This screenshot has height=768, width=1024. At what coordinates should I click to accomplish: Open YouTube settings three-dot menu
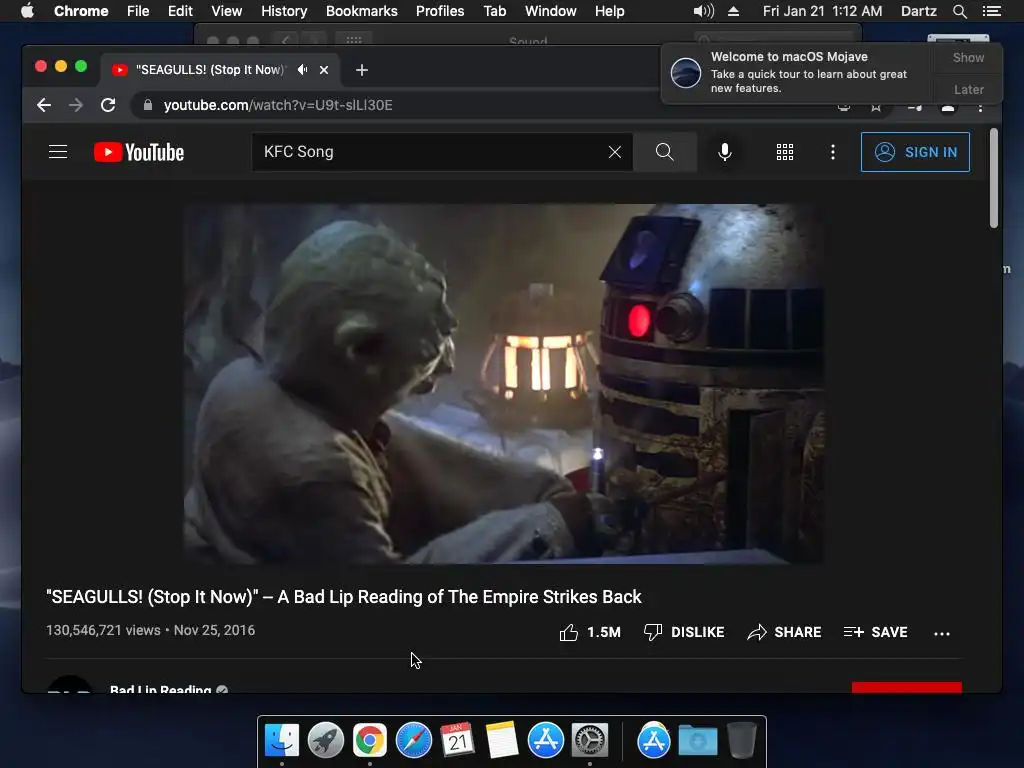pyautogui.click(x=833, y=152)
